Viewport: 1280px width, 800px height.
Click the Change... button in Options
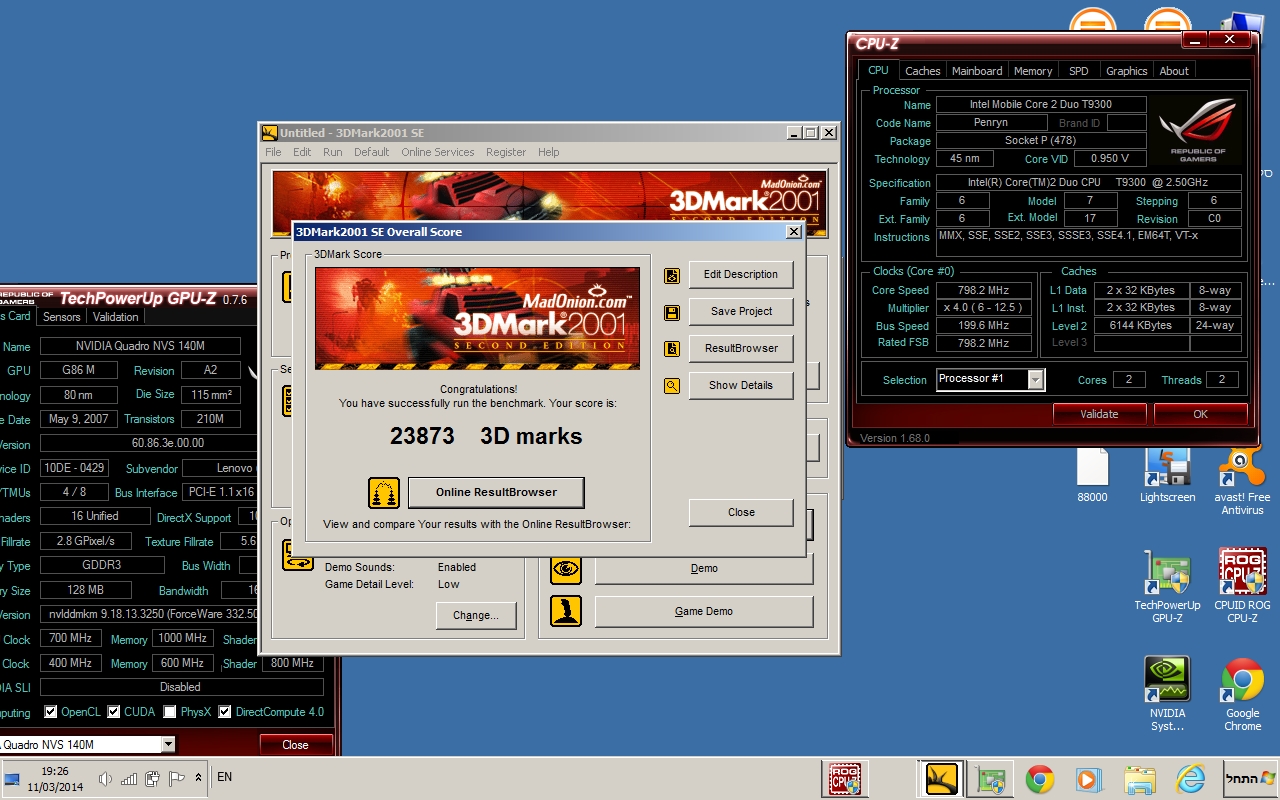pos(475,615)
